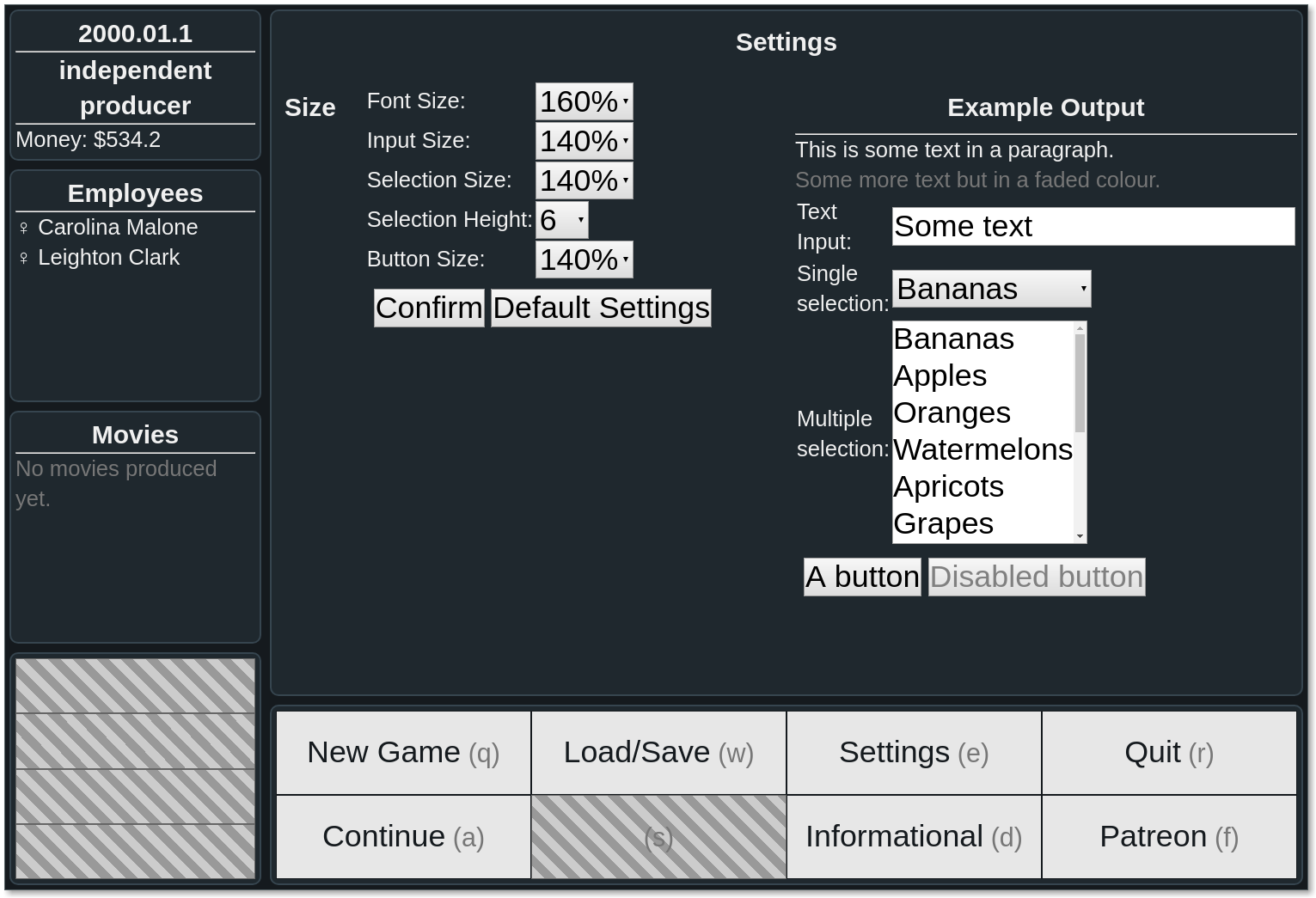The width and height of the screenshot is (1316, 898).
Task: Choose Apricots from the fruit list
Action: tap(948, 486)
